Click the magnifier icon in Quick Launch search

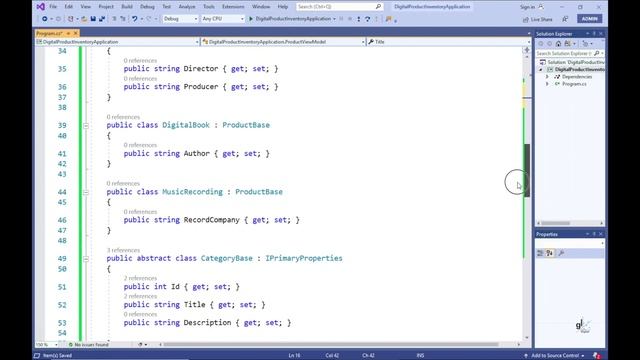pos(378,7)
